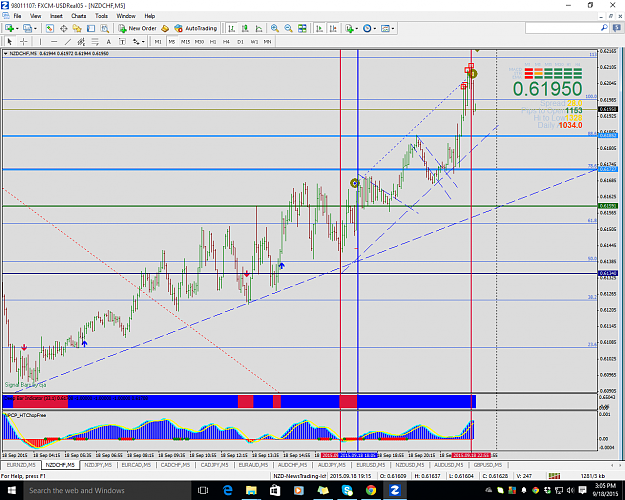Expand the Templates dropdown arrow
The width and height of the screenshot is (625, 500).
[393, 29]
